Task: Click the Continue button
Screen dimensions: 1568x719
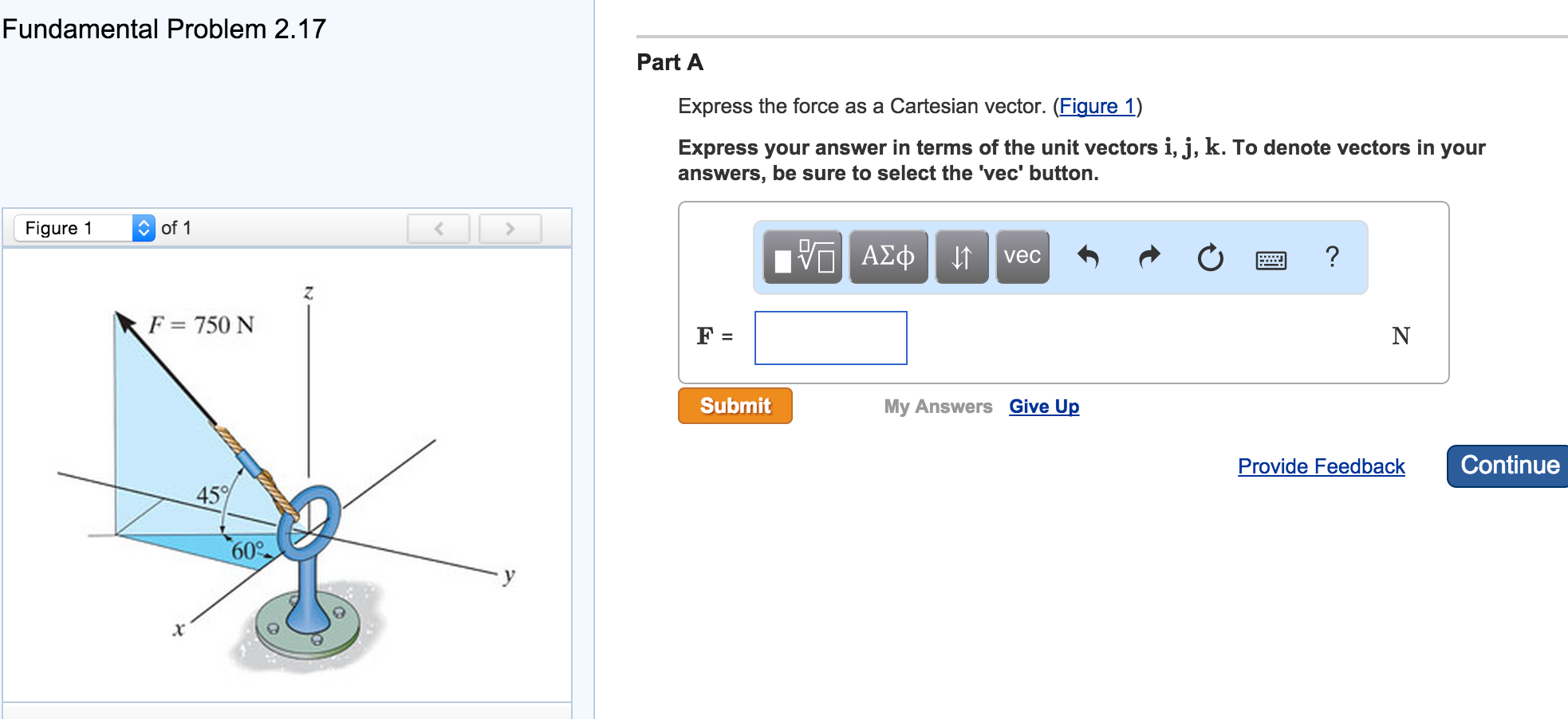Action: (x=1508, y=465)
